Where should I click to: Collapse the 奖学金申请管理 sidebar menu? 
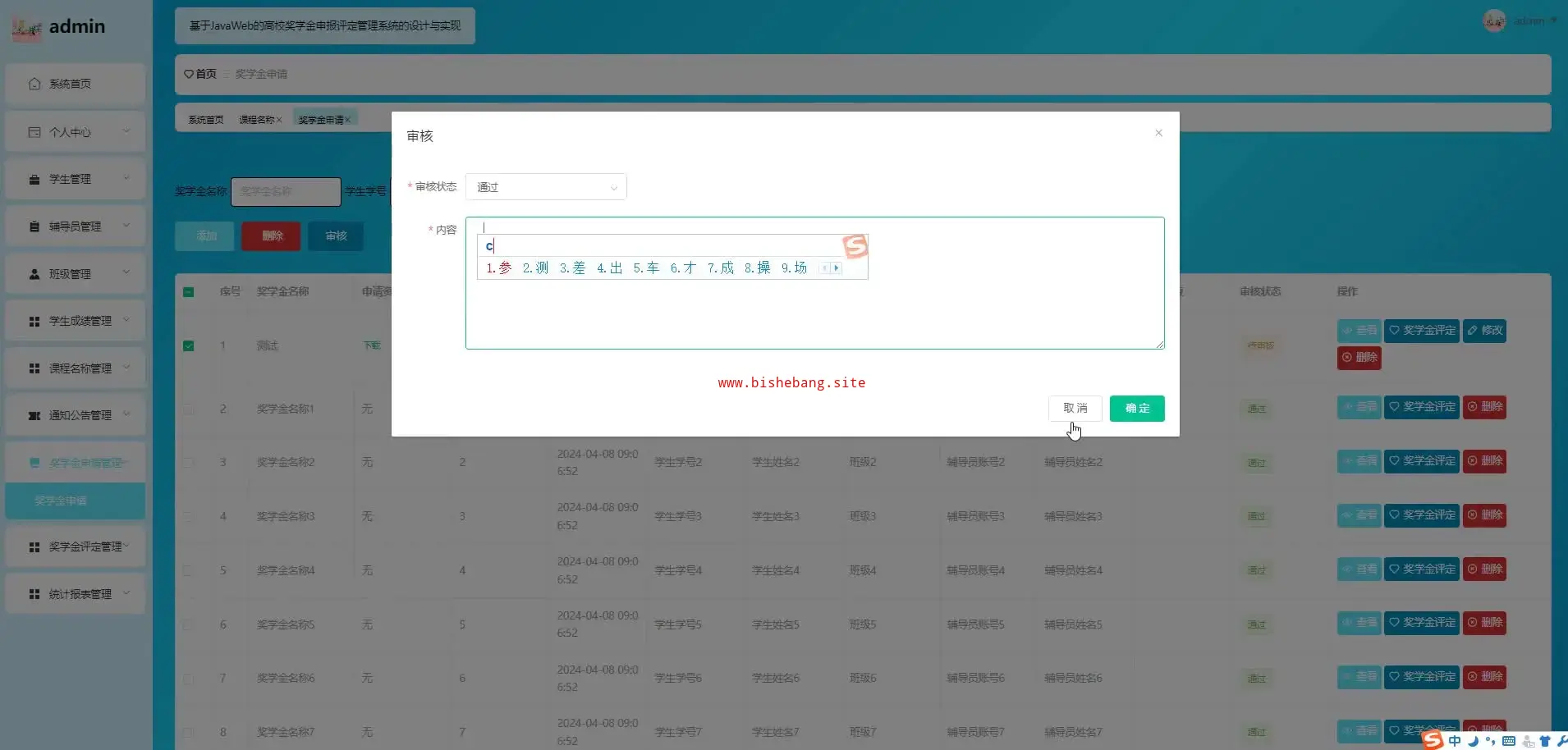tap(76, 463)
